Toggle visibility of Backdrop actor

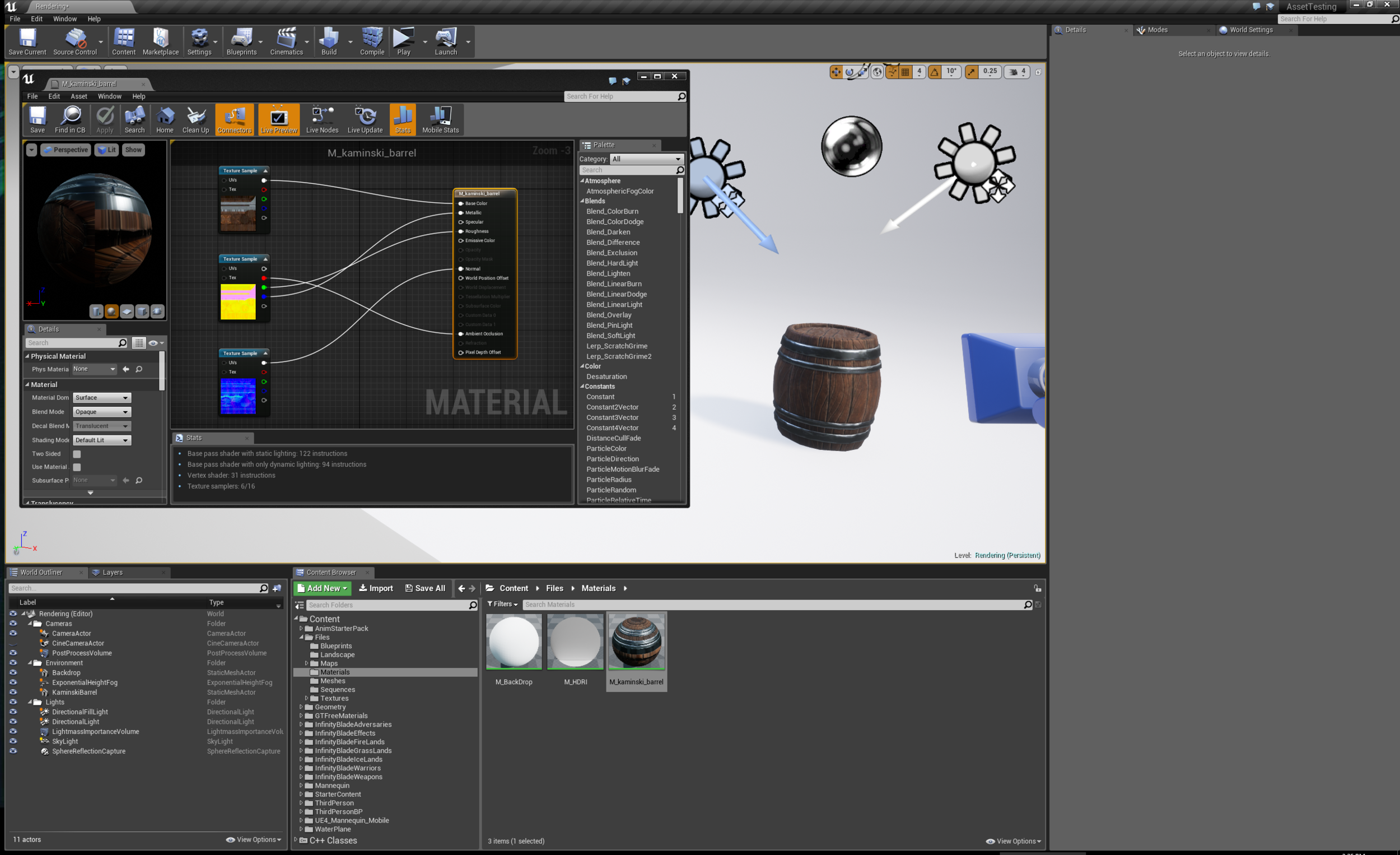[13, 672]
